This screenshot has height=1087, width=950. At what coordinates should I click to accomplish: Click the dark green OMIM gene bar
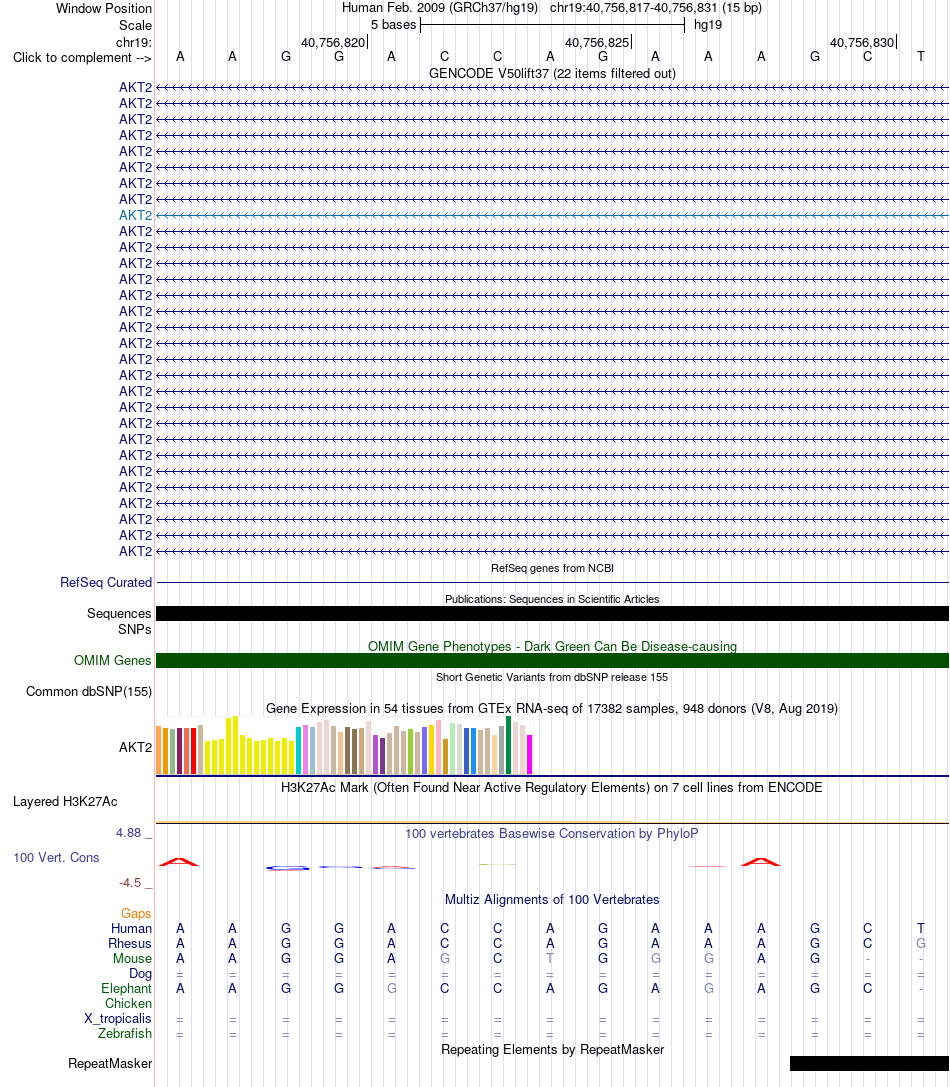pyautogui.click(x=552, y=661)
